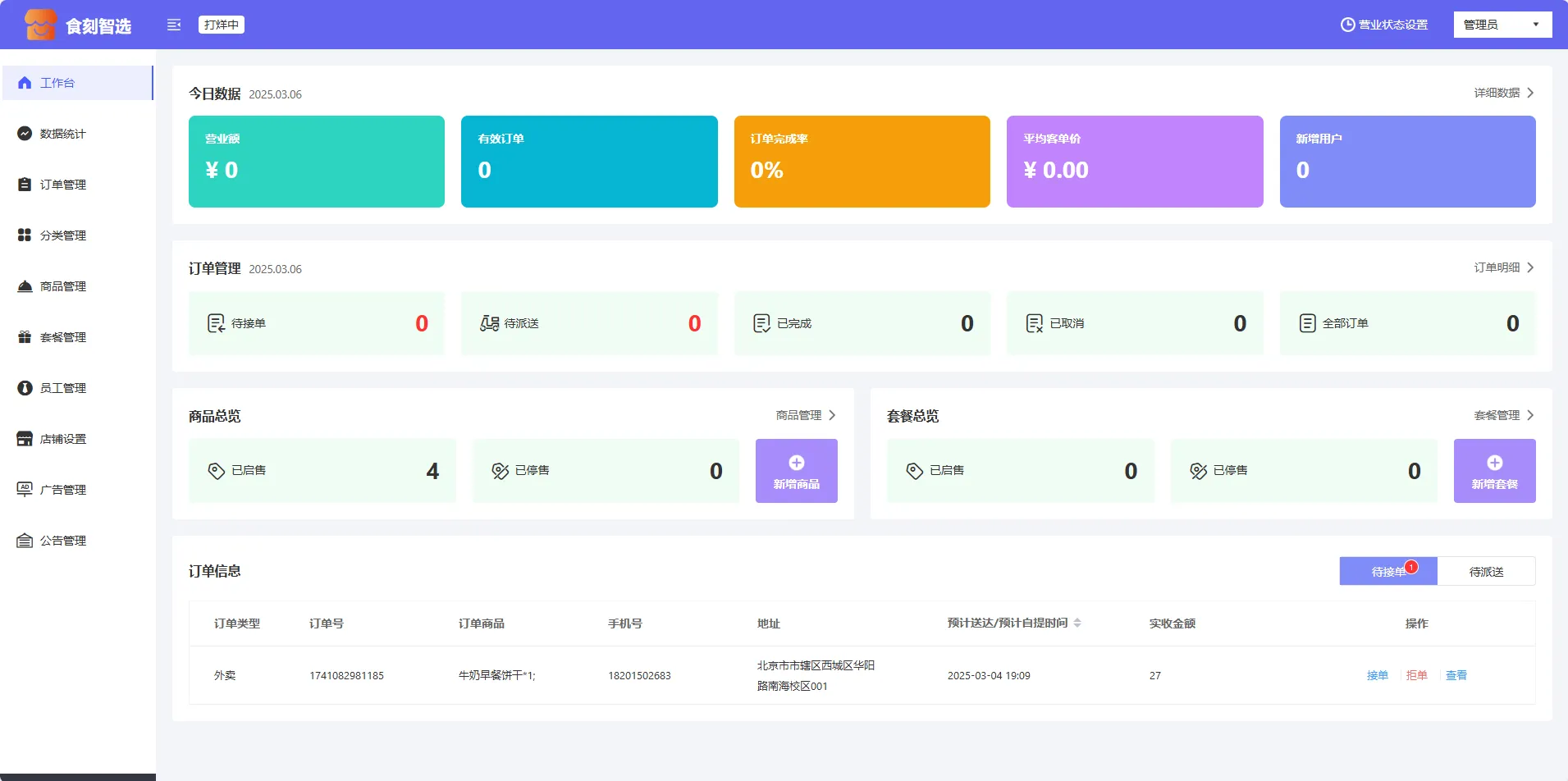The width and height of the screenshot is (1568, 781).
Task: Click the 待接单 order count card
Action: [317, 323]
